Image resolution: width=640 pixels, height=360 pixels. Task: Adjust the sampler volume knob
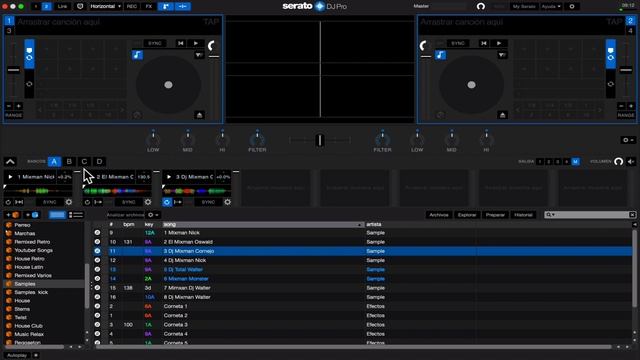click(x=619, y=162)
